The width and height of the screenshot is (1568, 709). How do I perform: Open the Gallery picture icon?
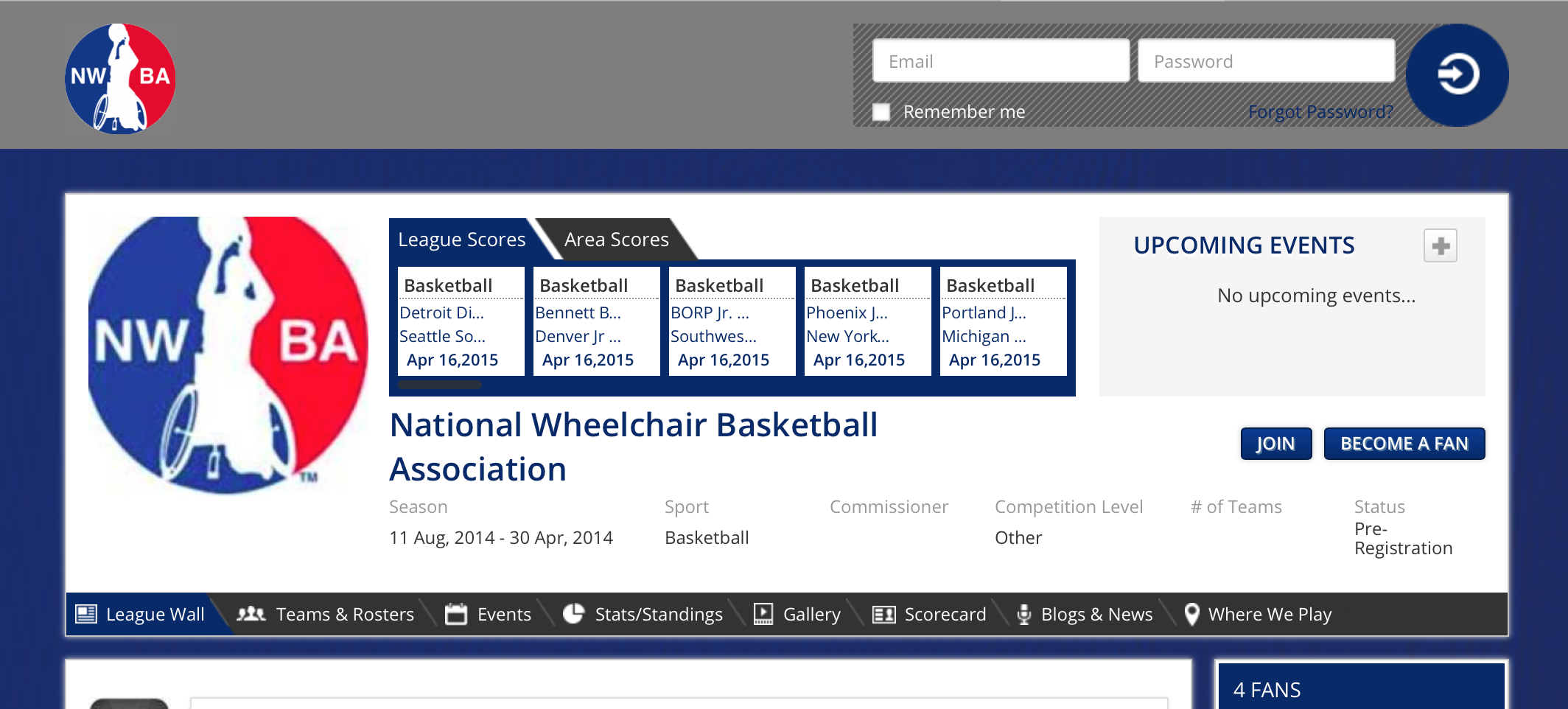[x=763, y=614]
